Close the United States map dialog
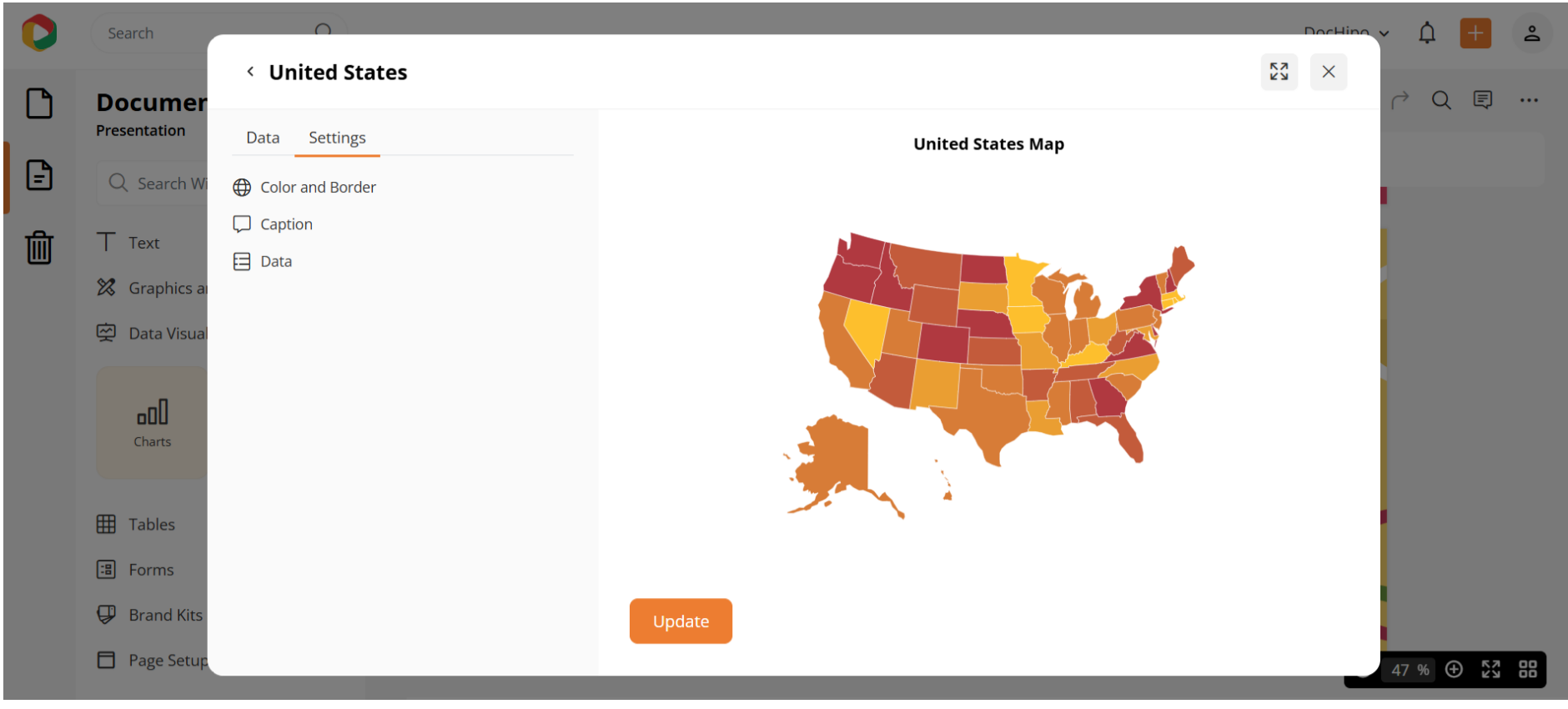Image resolution: width=1568 pixels, height=709 pixels. pos(1329,72)
